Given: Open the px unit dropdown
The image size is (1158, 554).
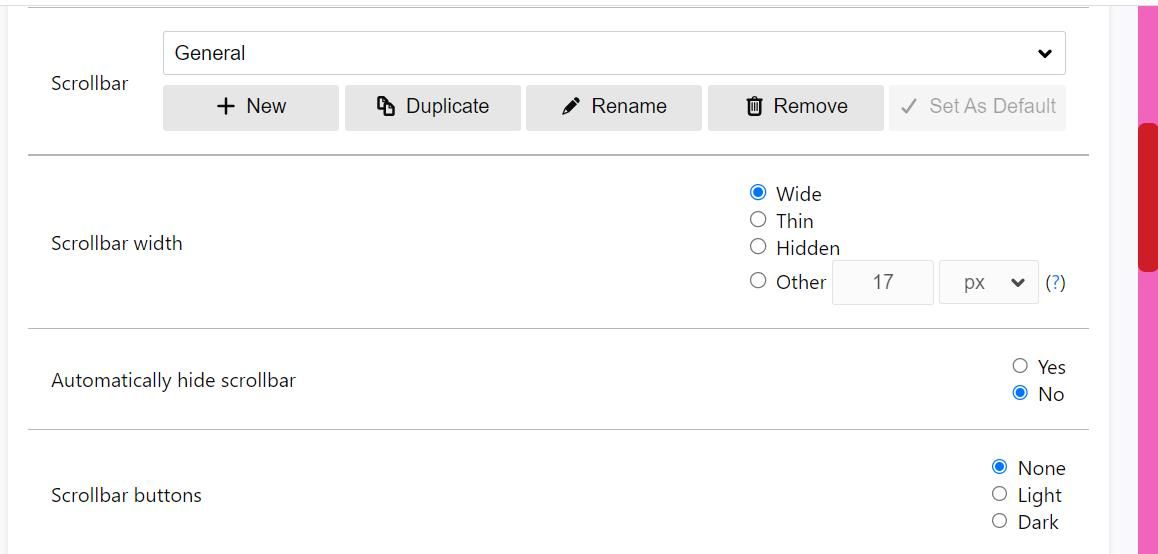Looking at the screenshot, I should [988, 282].
